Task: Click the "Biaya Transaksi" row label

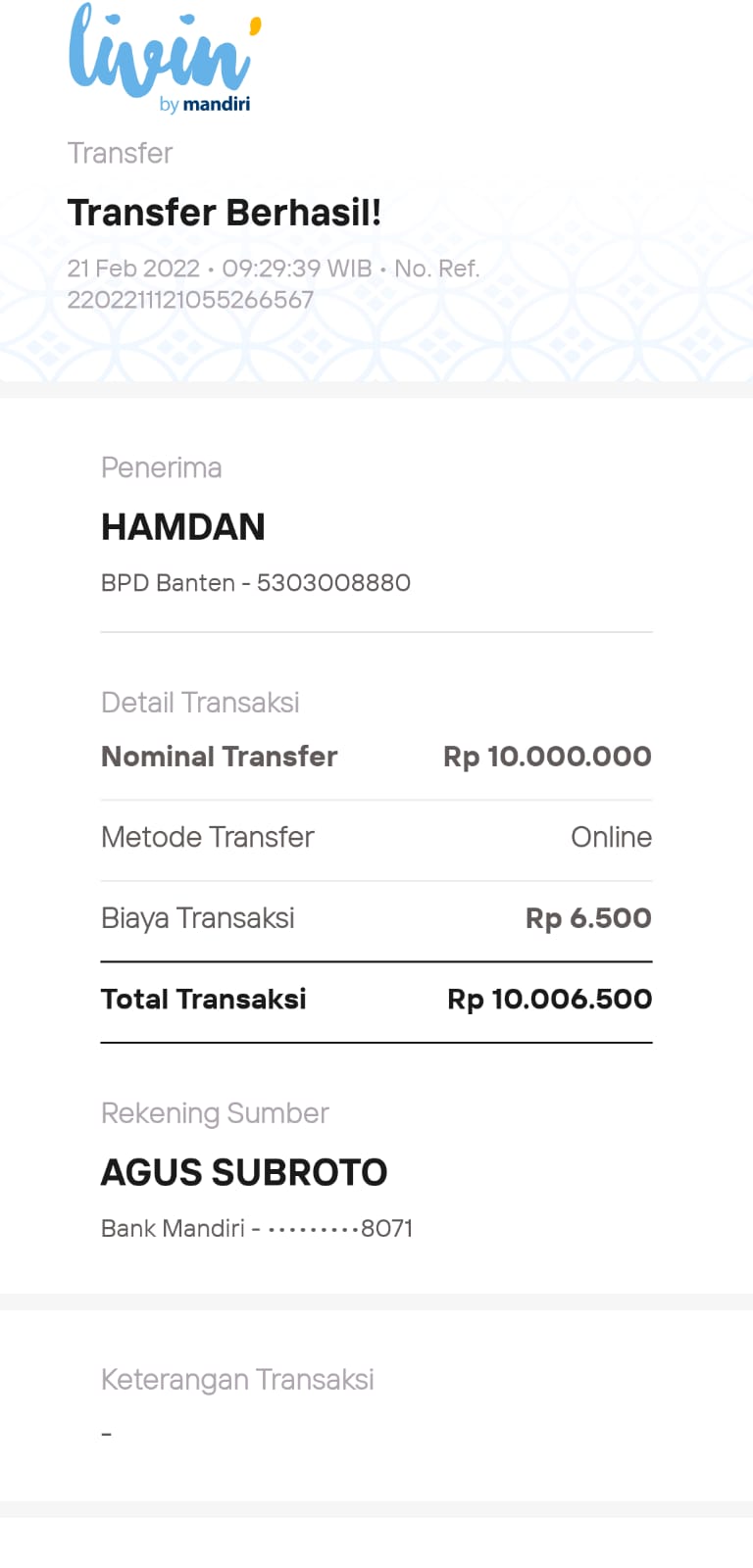Action: pyautogui.click(x=197, y=918)
